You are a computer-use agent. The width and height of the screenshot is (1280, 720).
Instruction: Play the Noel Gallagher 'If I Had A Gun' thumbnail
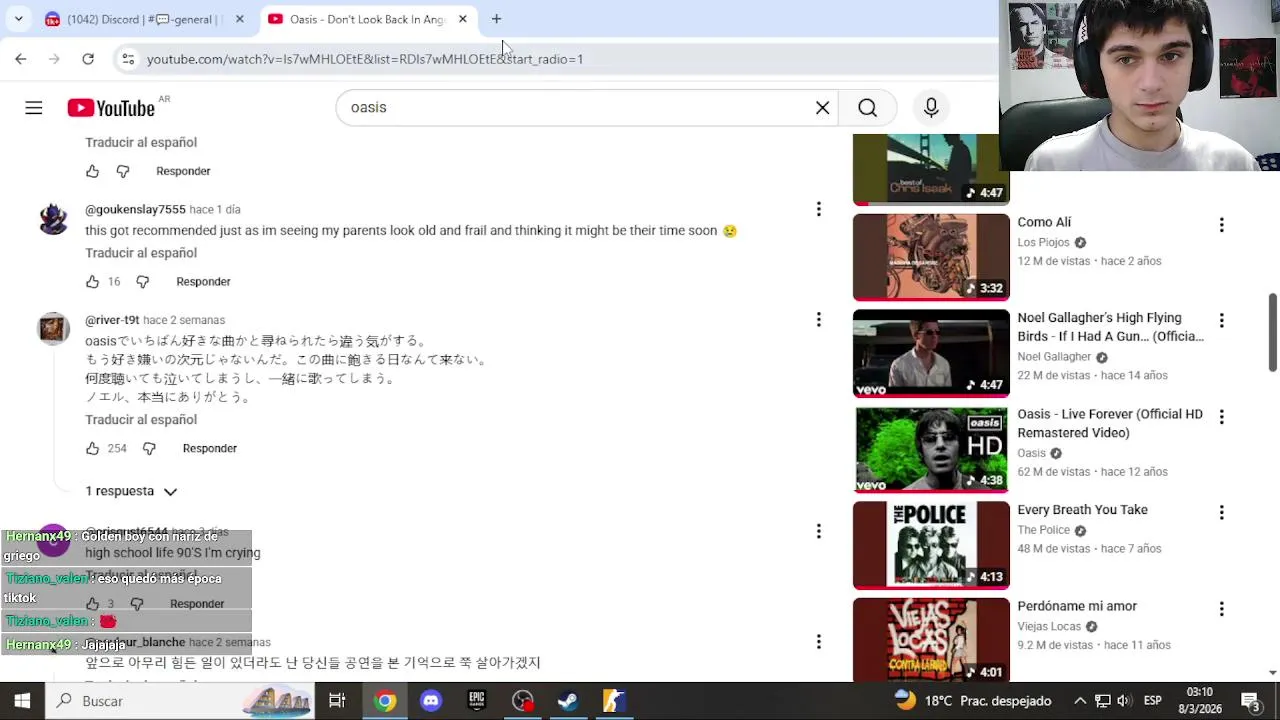931,353
